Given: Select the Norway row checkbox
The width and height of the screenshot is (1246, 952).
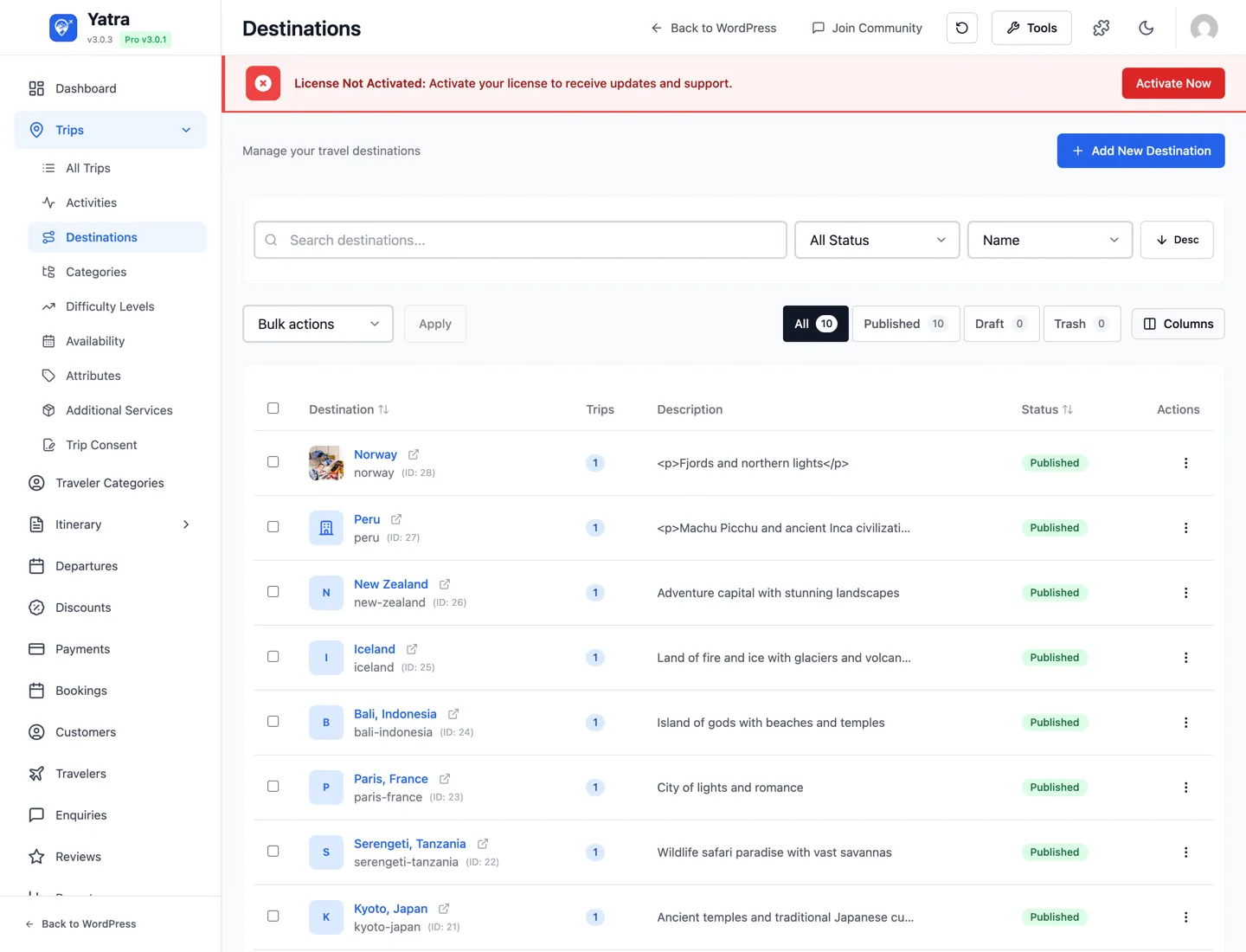Looking at the screenshot, I should click(273, 462).
